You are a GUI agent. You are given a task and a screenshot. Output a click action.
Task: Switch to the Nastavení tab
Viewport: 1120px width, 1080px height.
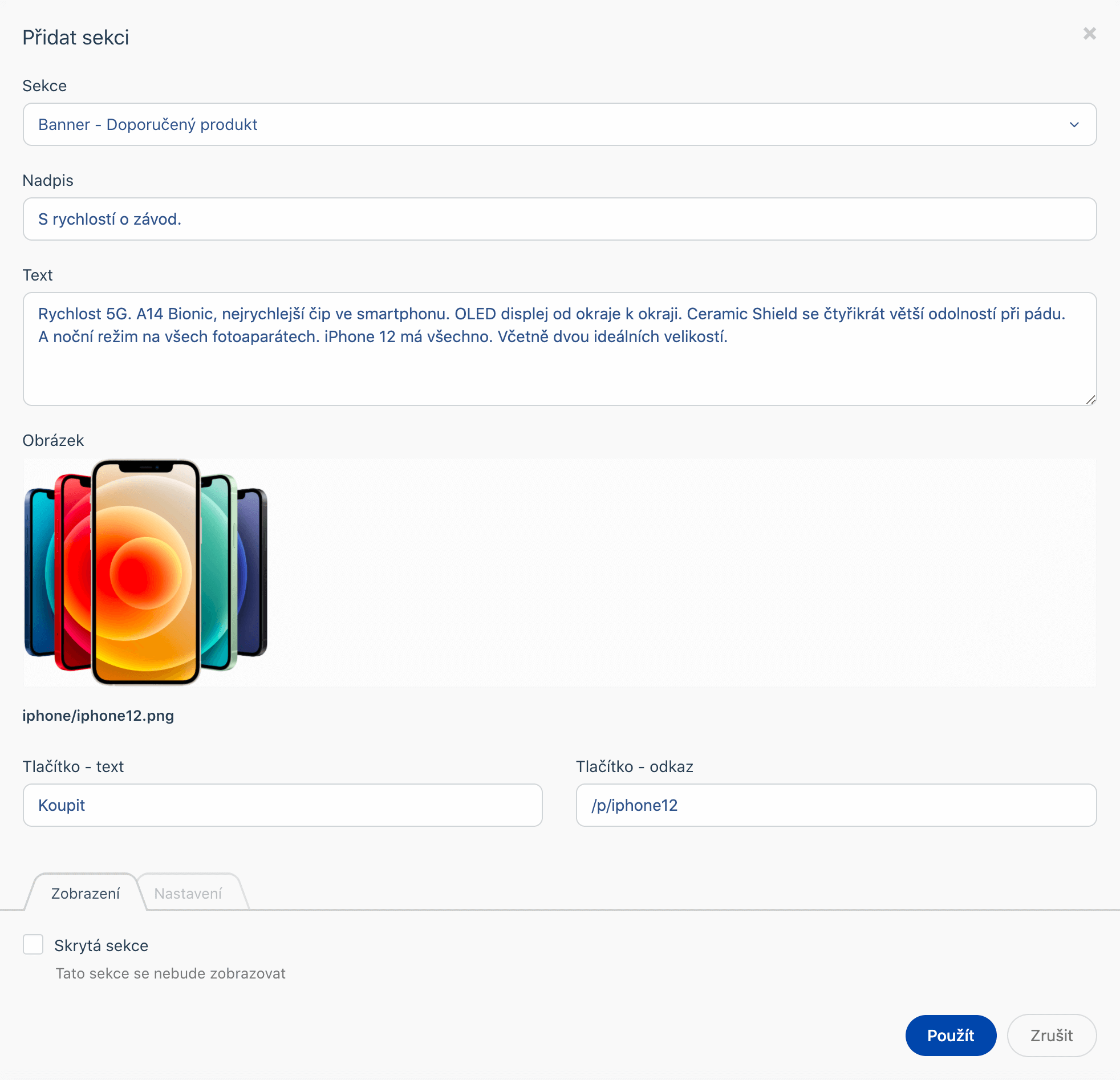point(188,893)
